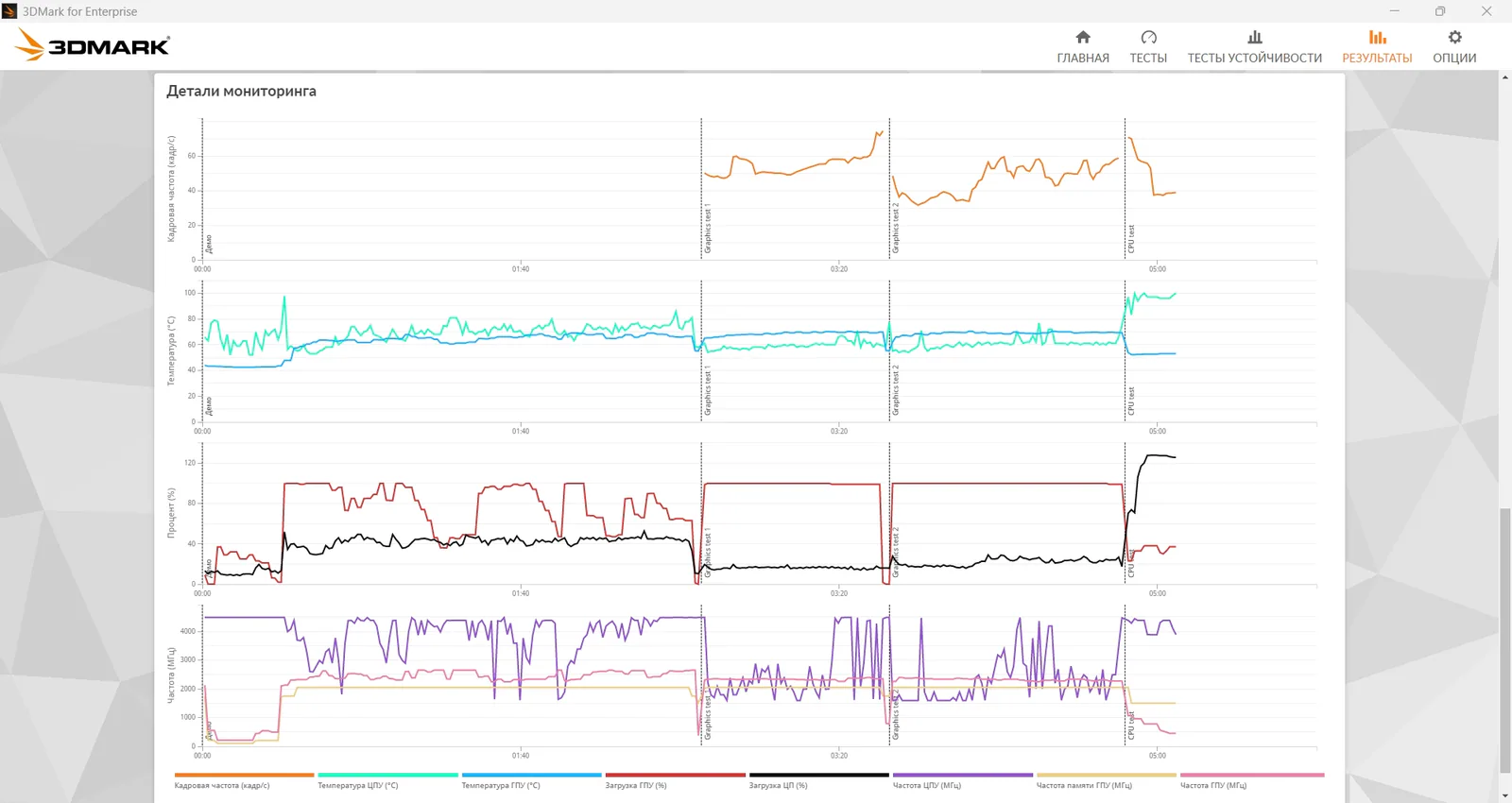The height and width of the screenshot is (803, 1512).
Task: Open ТЕСТЫ УСТОЙЧИВОСТИ tab label
Action: pos(1254,58)
